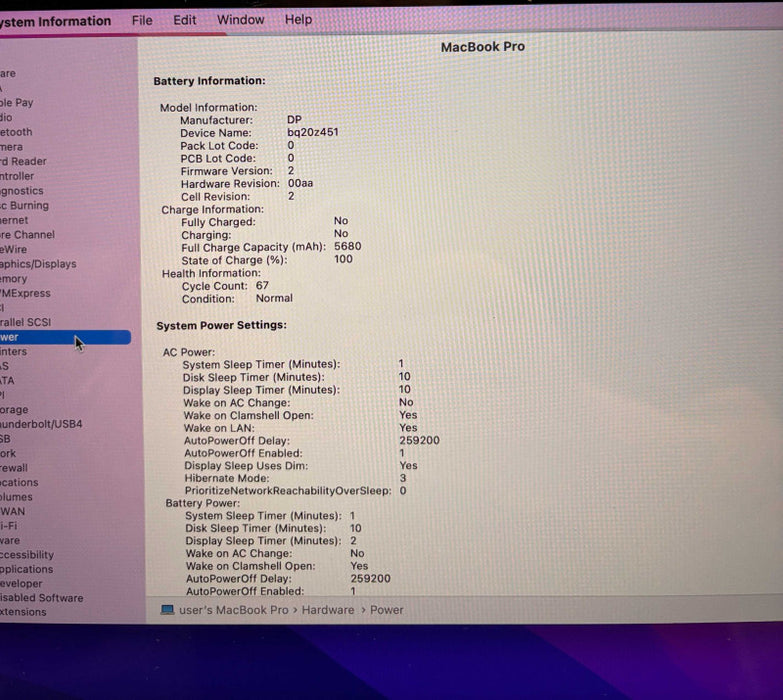Select Storage in the sidebar

point(14,410)
